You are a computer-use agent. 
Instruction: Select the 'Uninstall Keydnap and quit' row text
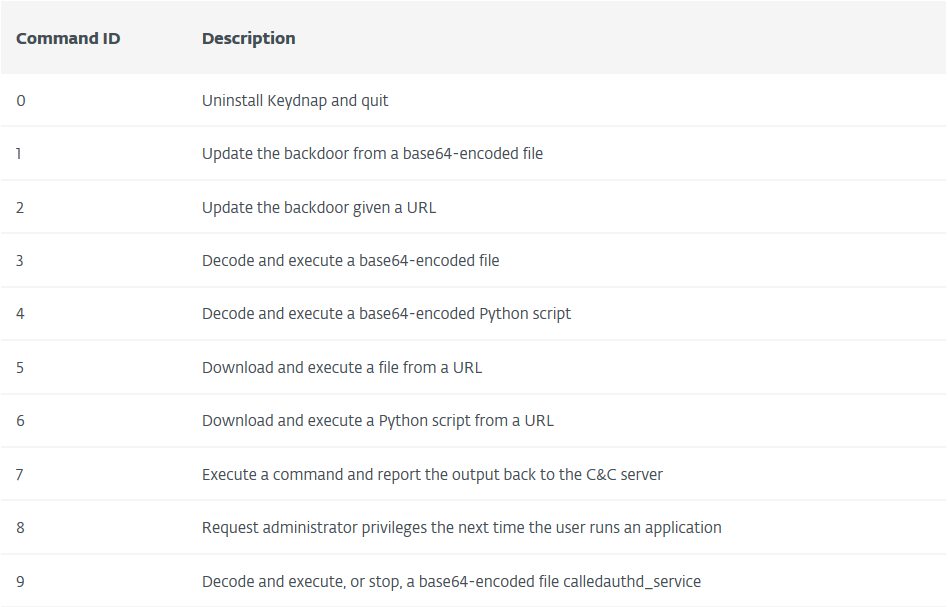[x=295, y=101]
